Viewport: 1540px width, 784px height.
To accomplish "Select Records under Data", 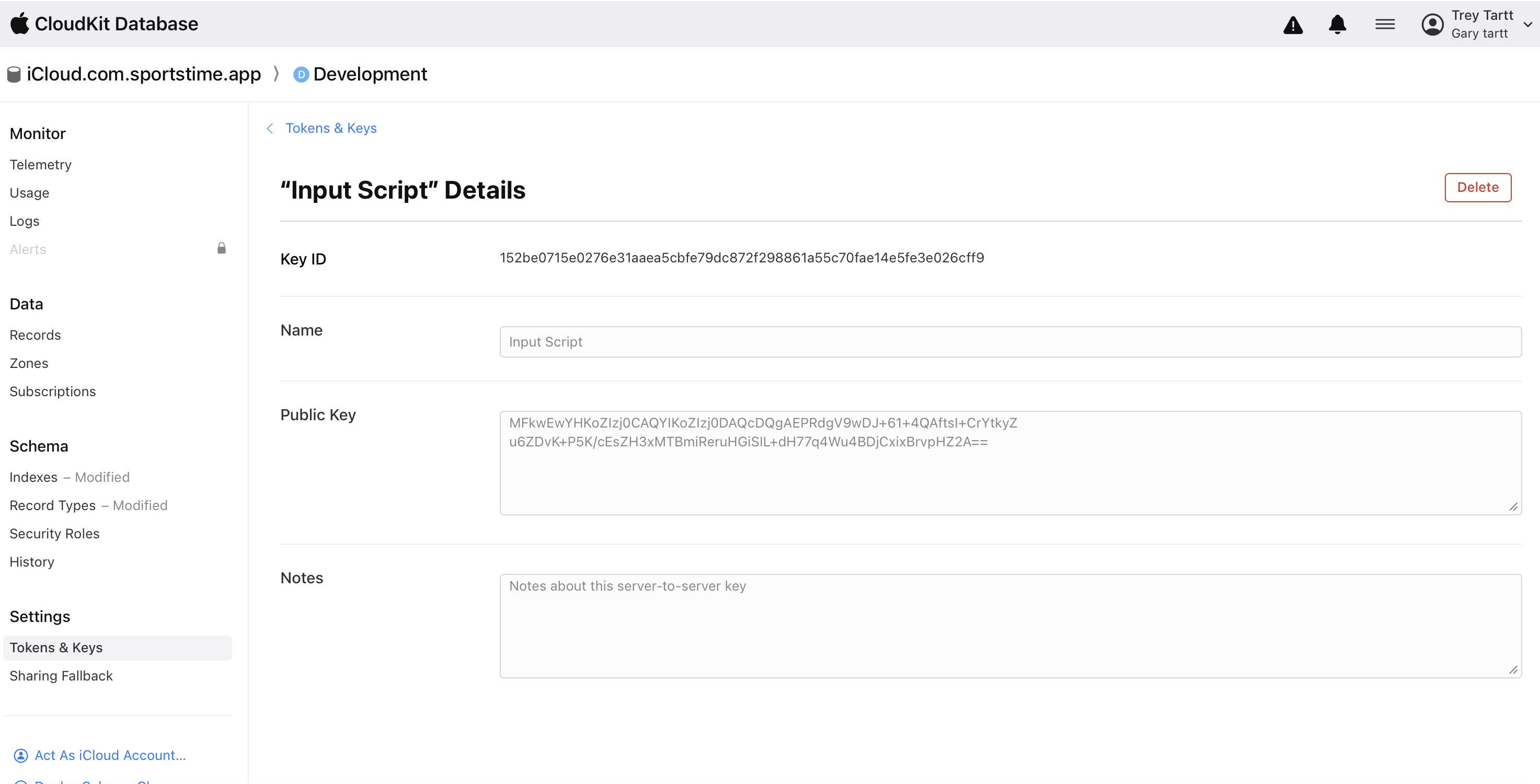I will 35,335.
